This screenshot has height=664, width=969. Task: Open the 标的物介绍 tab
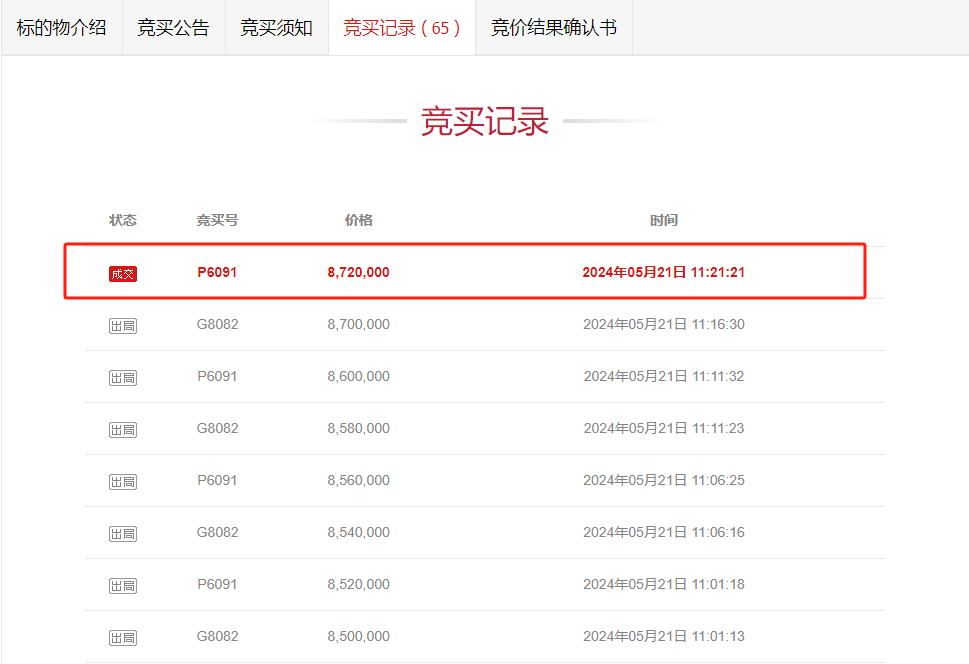pyautogui.click(x=62, y=28)
